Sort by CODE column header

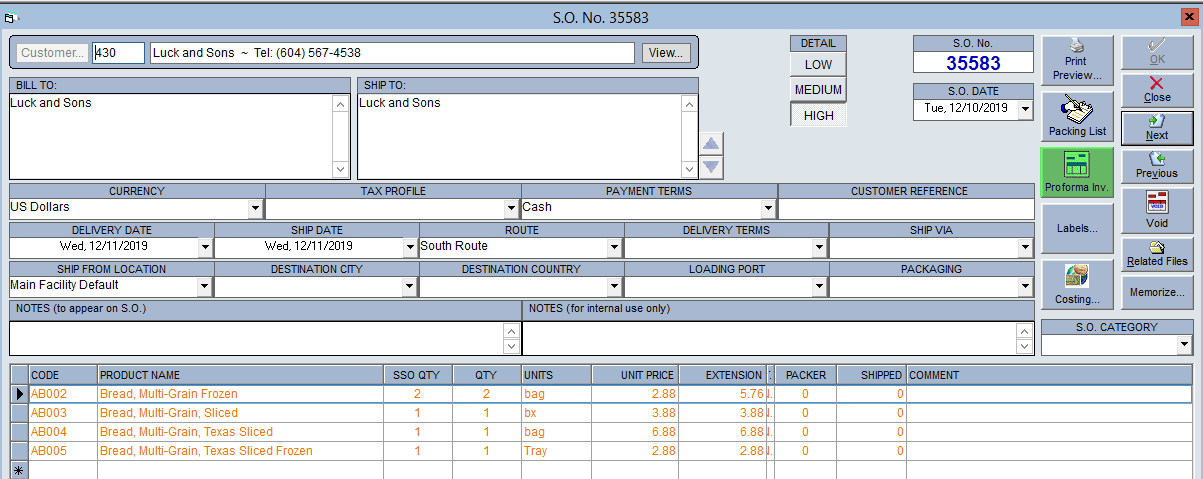point(63,375)
